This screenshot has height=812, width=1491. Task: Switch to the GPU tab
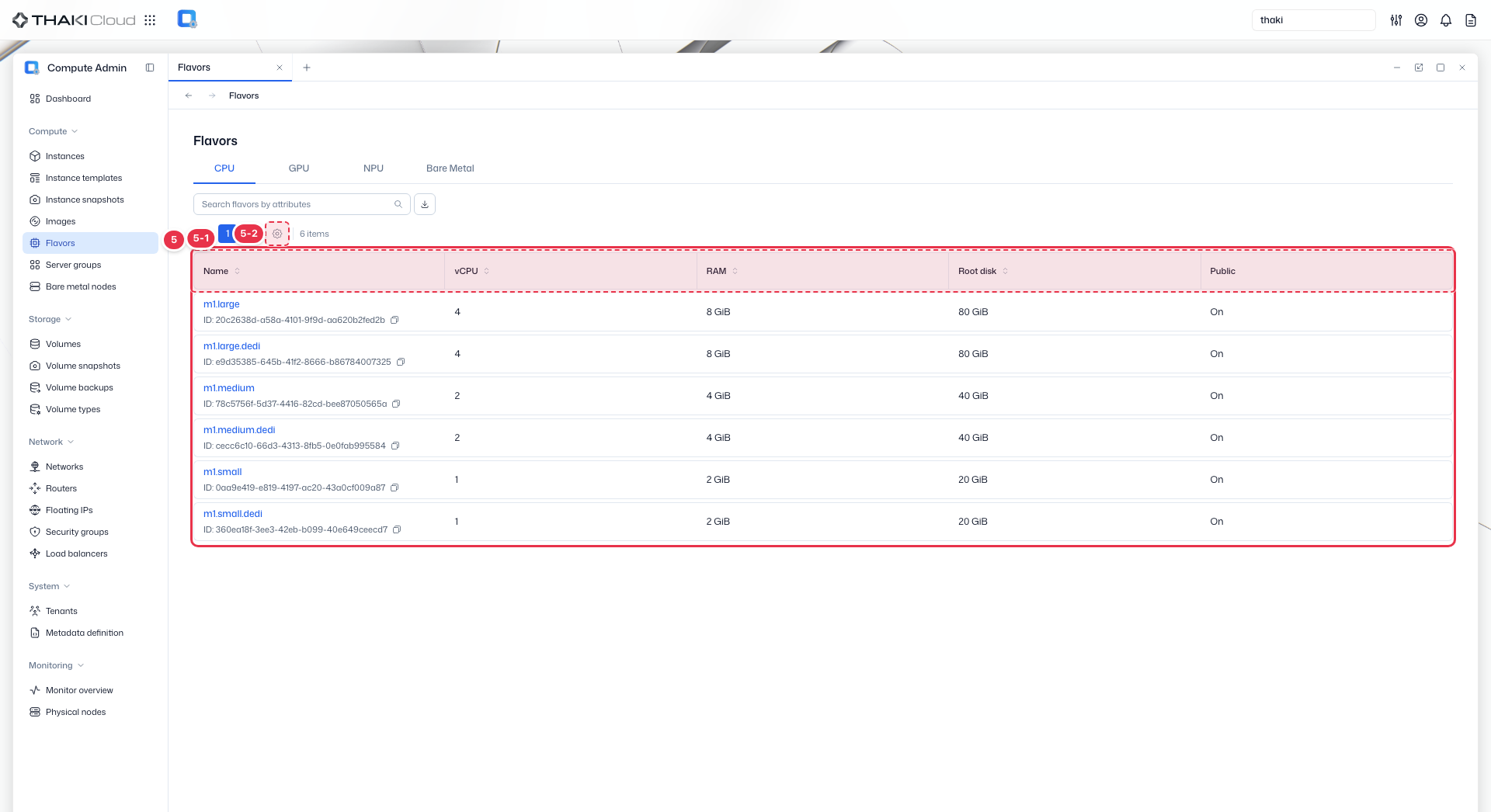299,168
